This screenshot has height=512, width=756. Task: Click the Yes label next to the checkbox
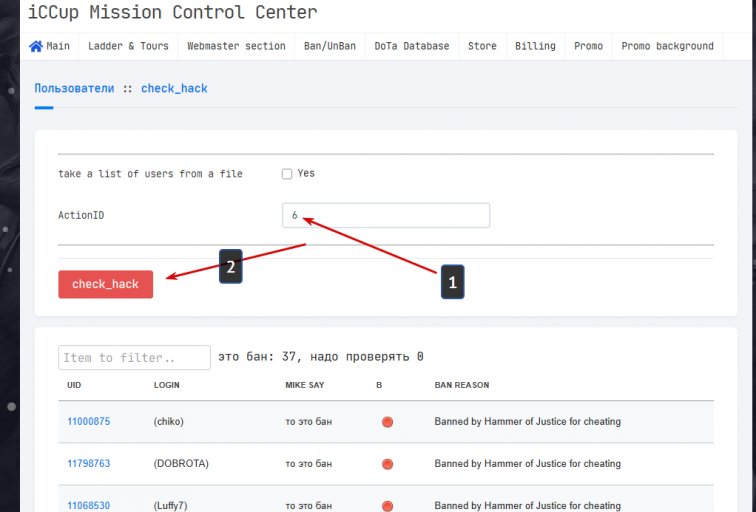[306, 173]
